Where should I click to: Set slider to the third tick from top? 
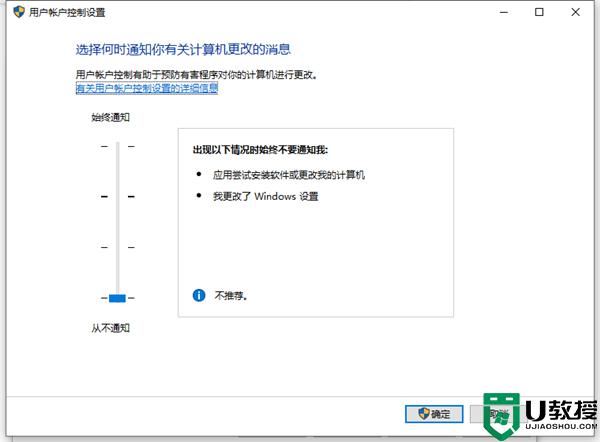click(117, 247)
